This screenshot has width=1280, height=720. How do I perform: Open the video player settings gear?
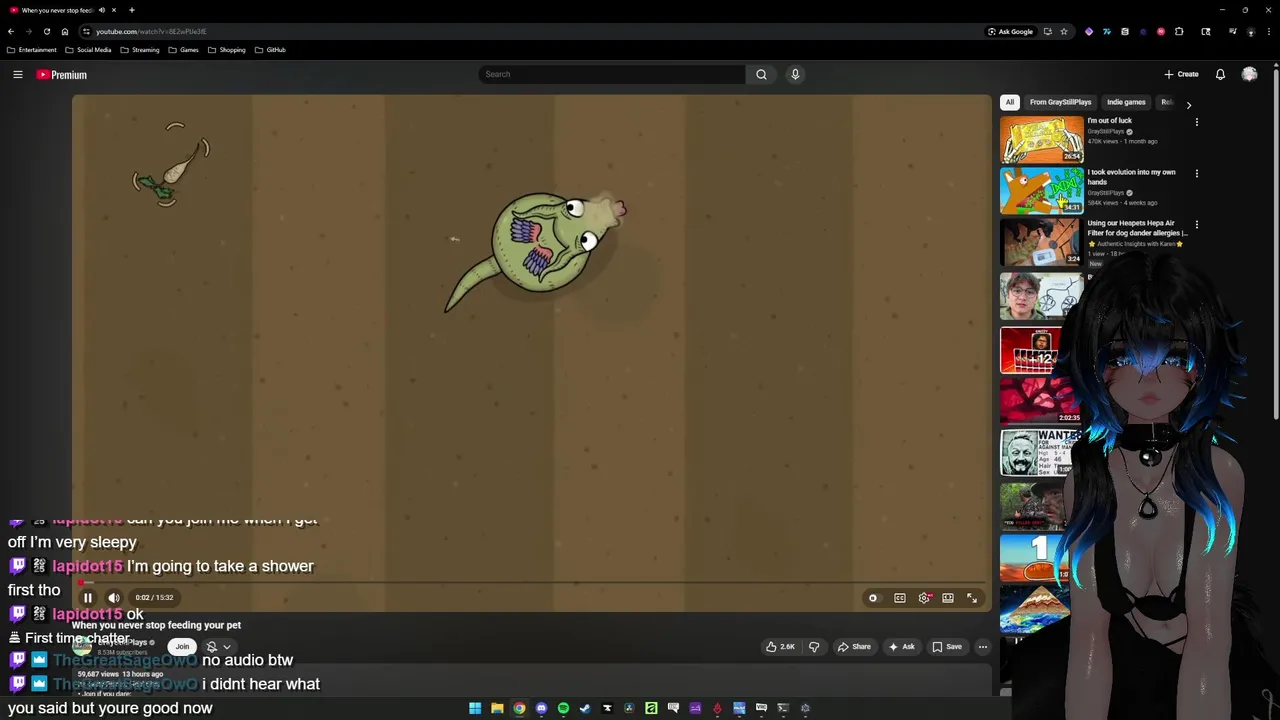point(924,598)
